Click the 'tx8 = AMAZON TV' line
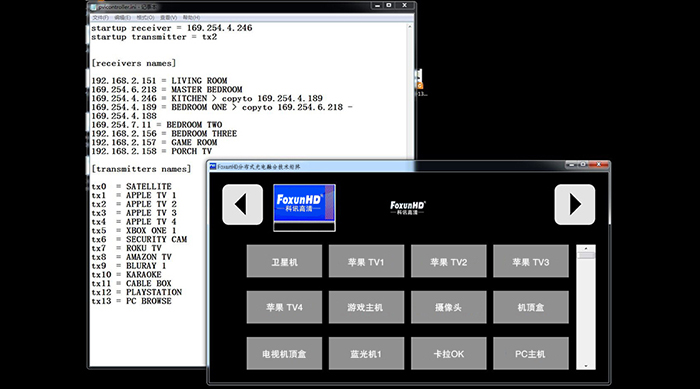 coord(131,257)
